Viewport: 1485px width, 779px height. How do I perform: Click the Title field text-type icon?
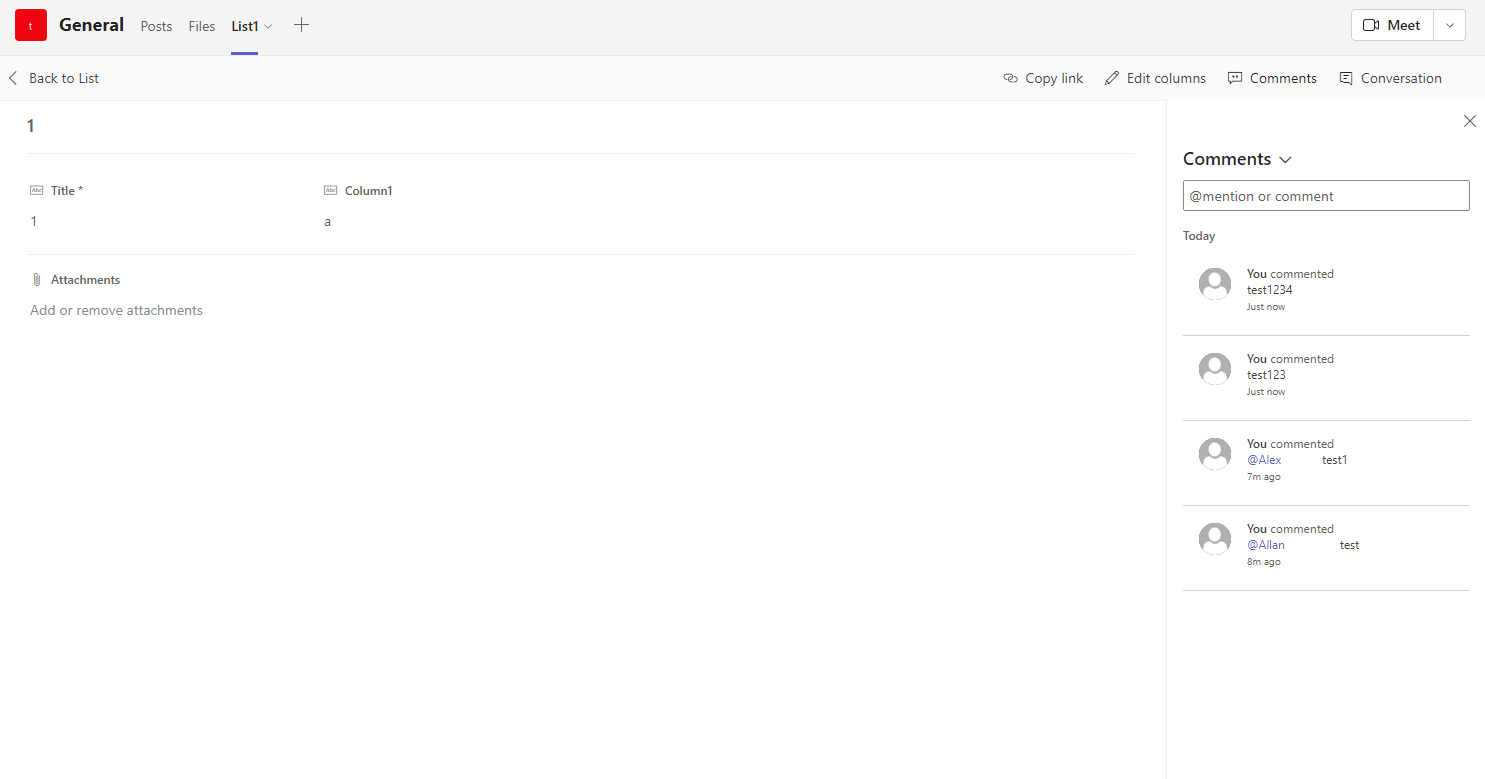(37, 190)
